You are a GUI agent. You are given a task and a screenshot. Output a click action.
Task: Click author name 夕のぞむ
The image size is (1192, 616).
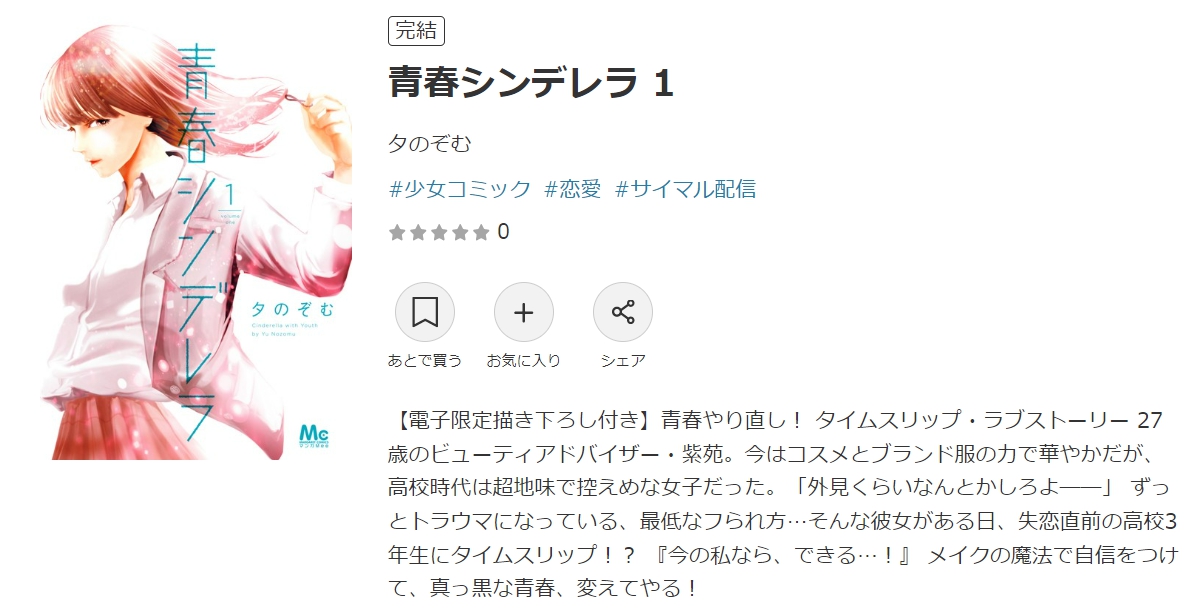tap(430, 143)
